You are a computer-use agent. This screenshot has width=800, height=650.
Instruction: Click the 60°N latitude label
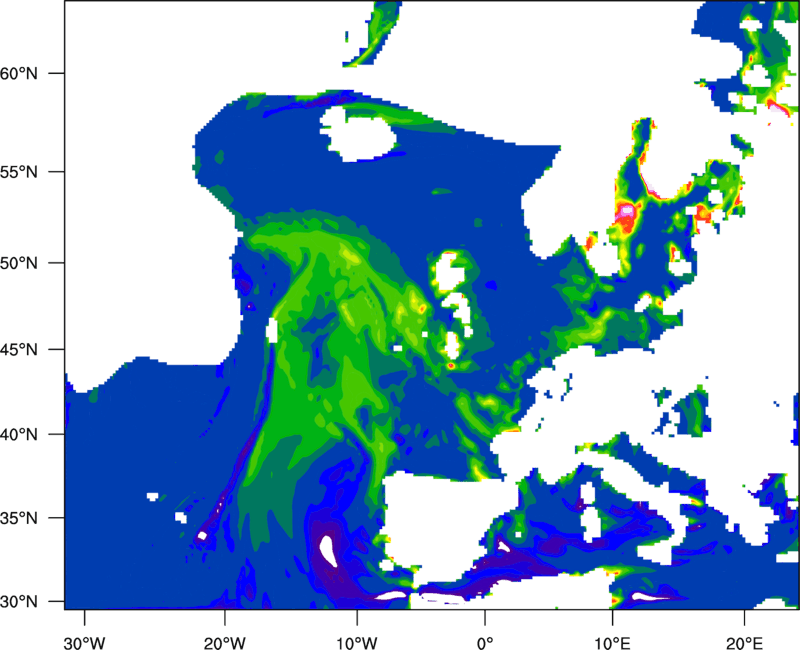click(x=19, y=73)
